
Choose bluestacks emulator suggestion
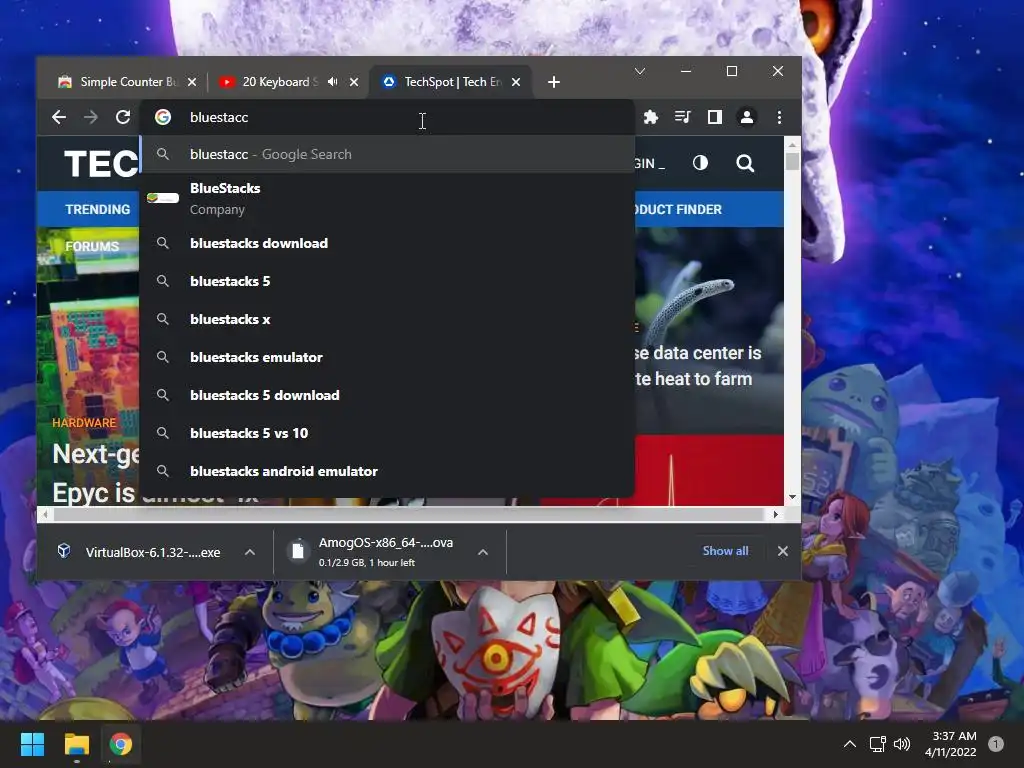(387, 357)
